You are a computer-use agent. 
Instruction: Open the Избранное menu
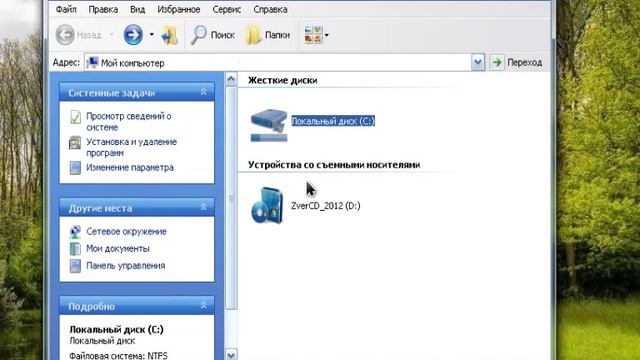(x=179, y=9)
